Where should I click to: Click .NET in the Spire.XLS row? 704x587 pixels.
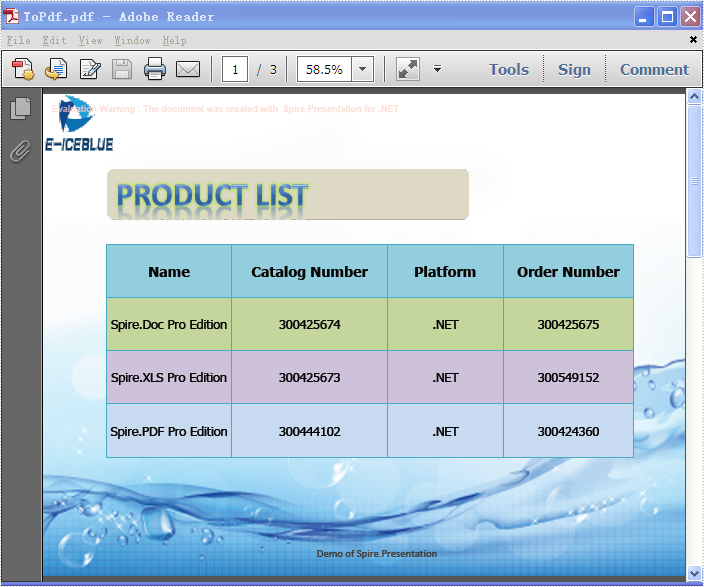445,377
